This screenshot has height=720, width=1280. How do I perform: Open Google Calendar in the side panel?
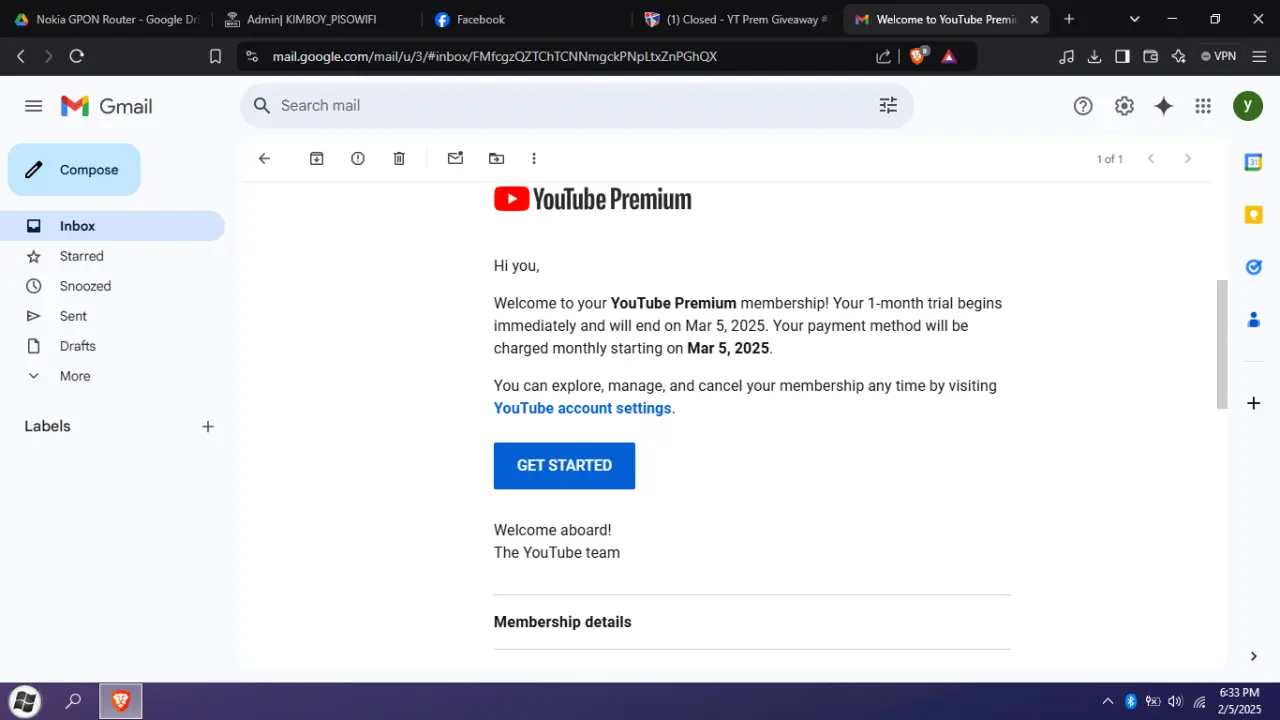click(x=1253, y=162)
